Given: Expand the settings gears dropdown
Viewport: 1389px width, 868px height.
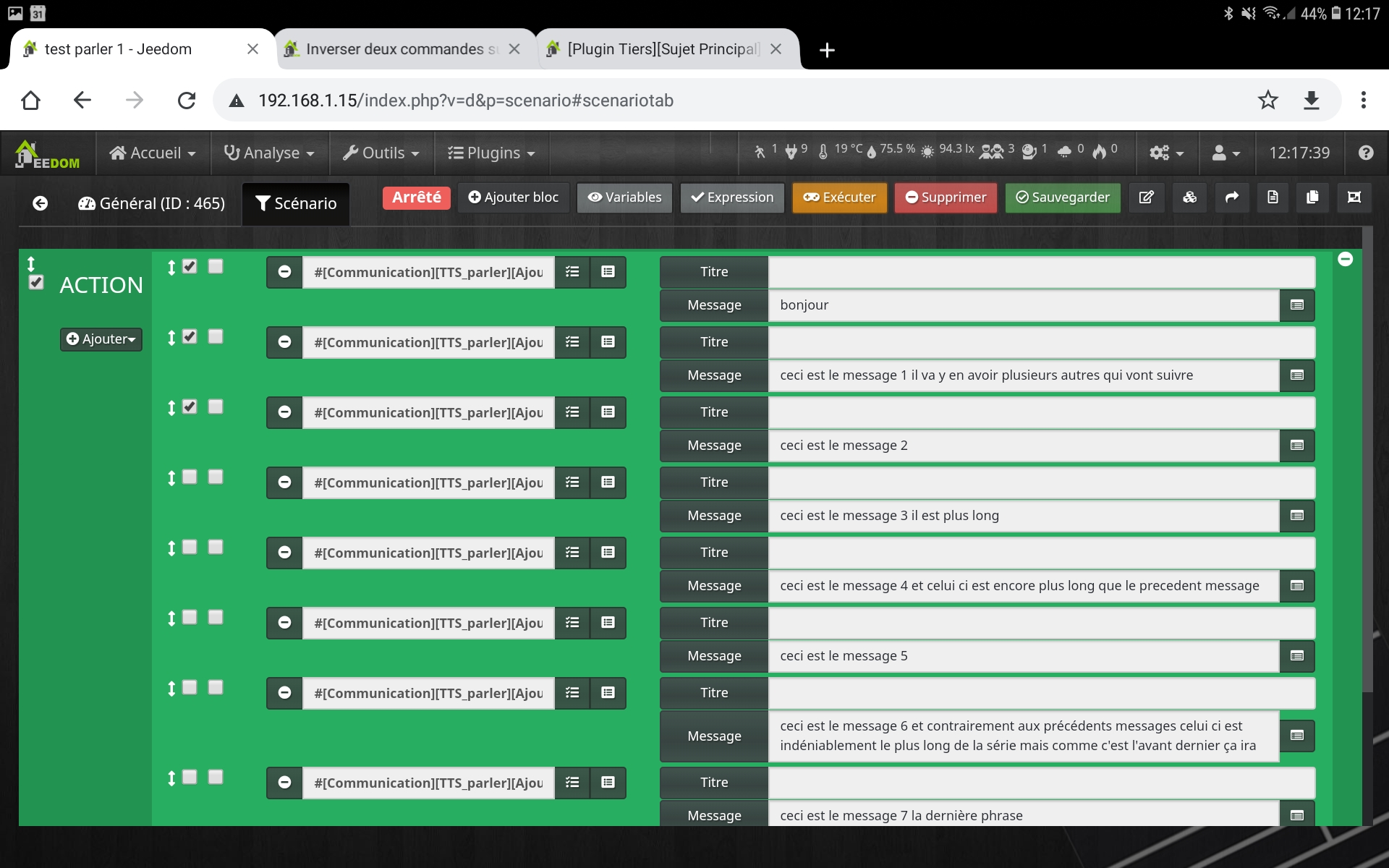Looking at the screenshot, I should pyautogui.click(x=1167, y=153).
